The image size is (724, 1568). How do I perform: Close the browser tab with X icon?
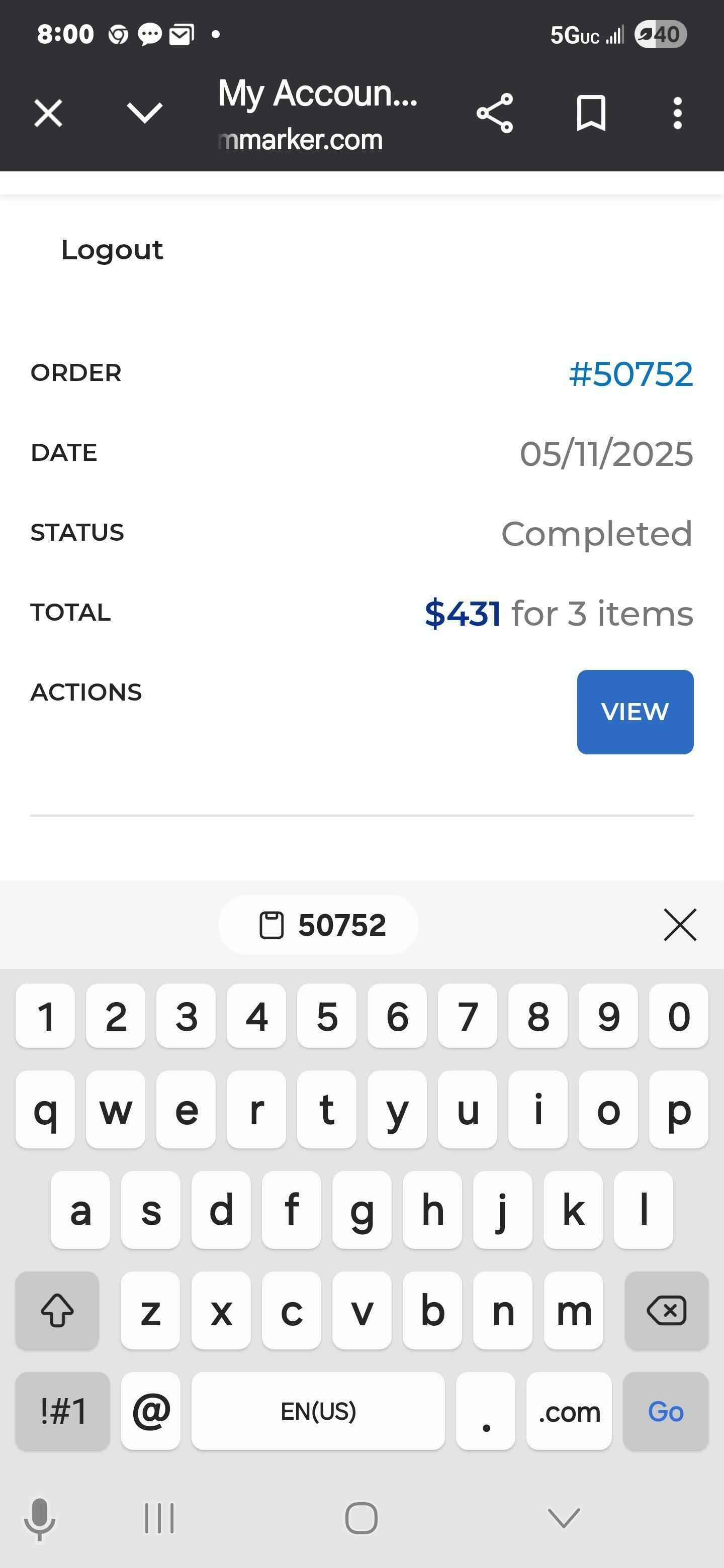[48, 113]
